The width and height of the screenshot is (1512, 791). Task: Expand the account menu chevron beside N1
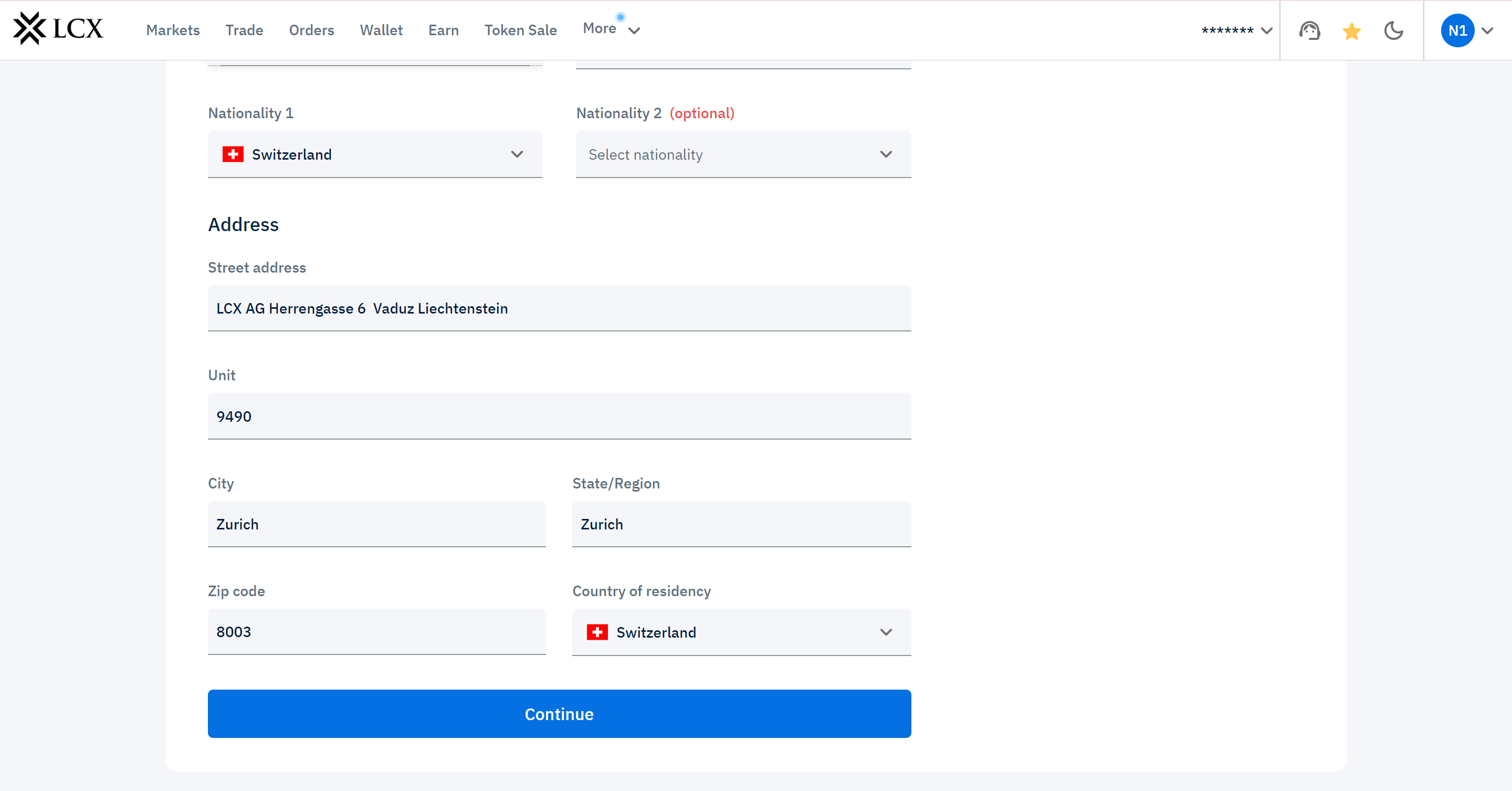pos(1487,30)
